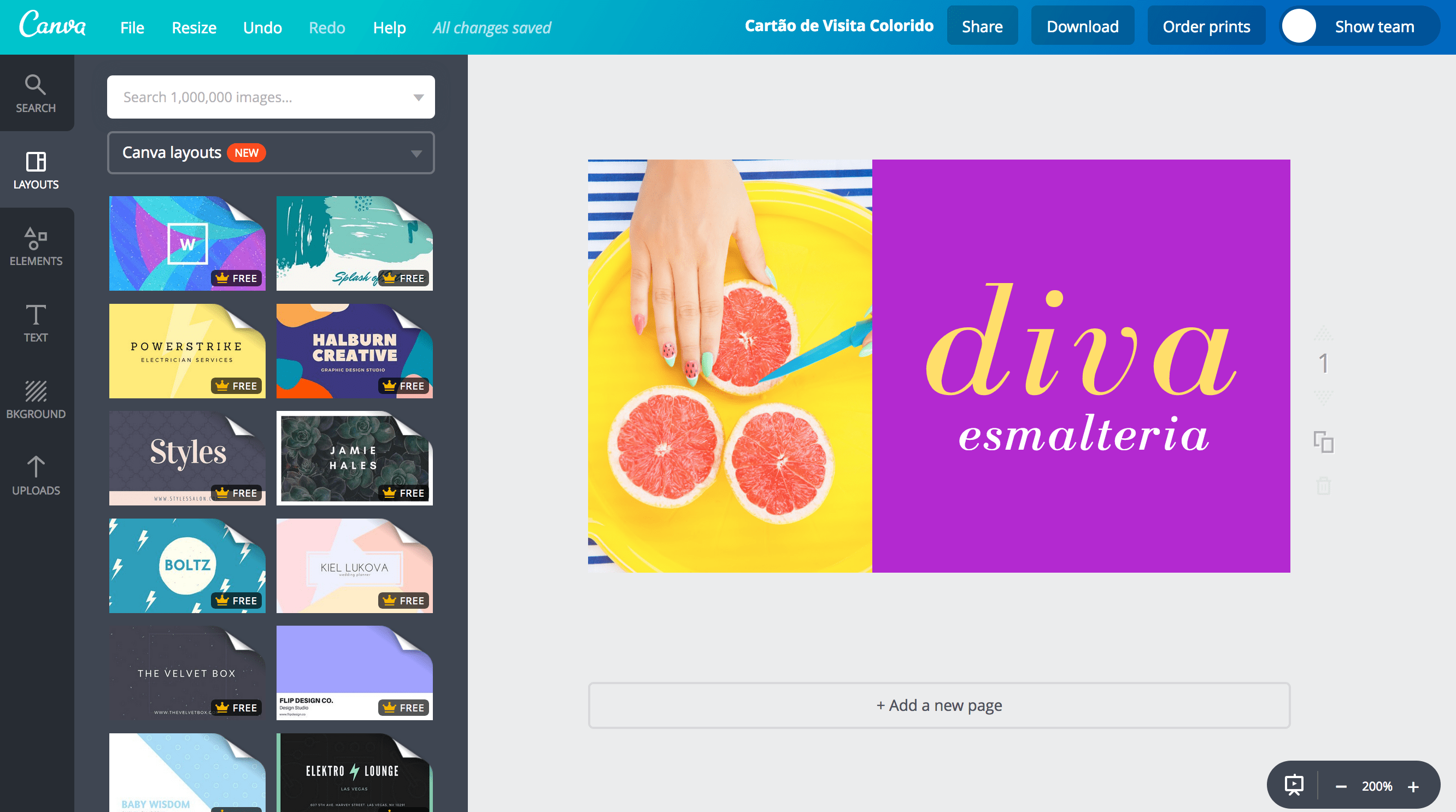This screenshot has width=1456, height=812.
Task: Zoom in with the plus button
Action: coord(1413,786)
